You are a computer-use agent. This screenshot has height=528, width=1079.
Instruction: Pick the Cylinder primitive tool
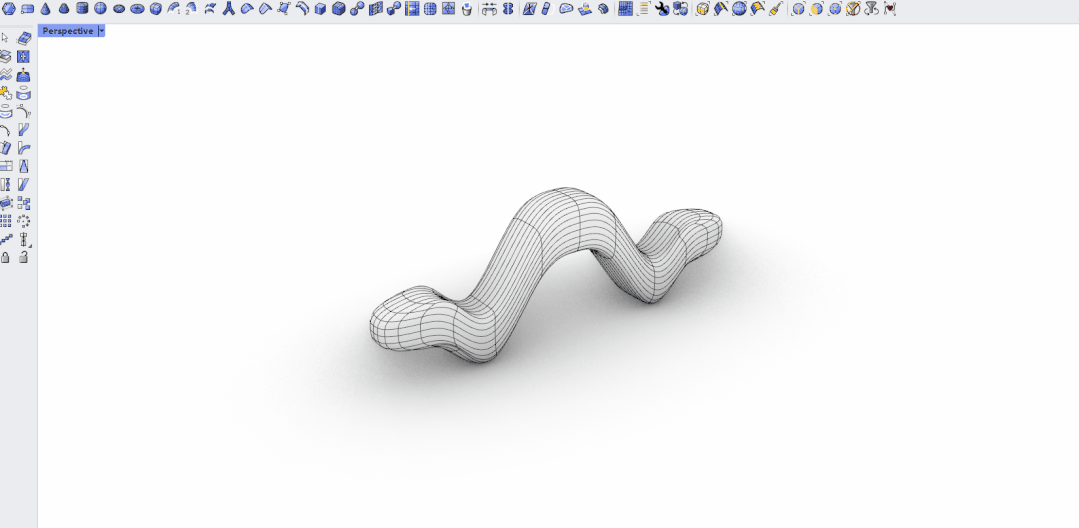(x=82, y=9)
